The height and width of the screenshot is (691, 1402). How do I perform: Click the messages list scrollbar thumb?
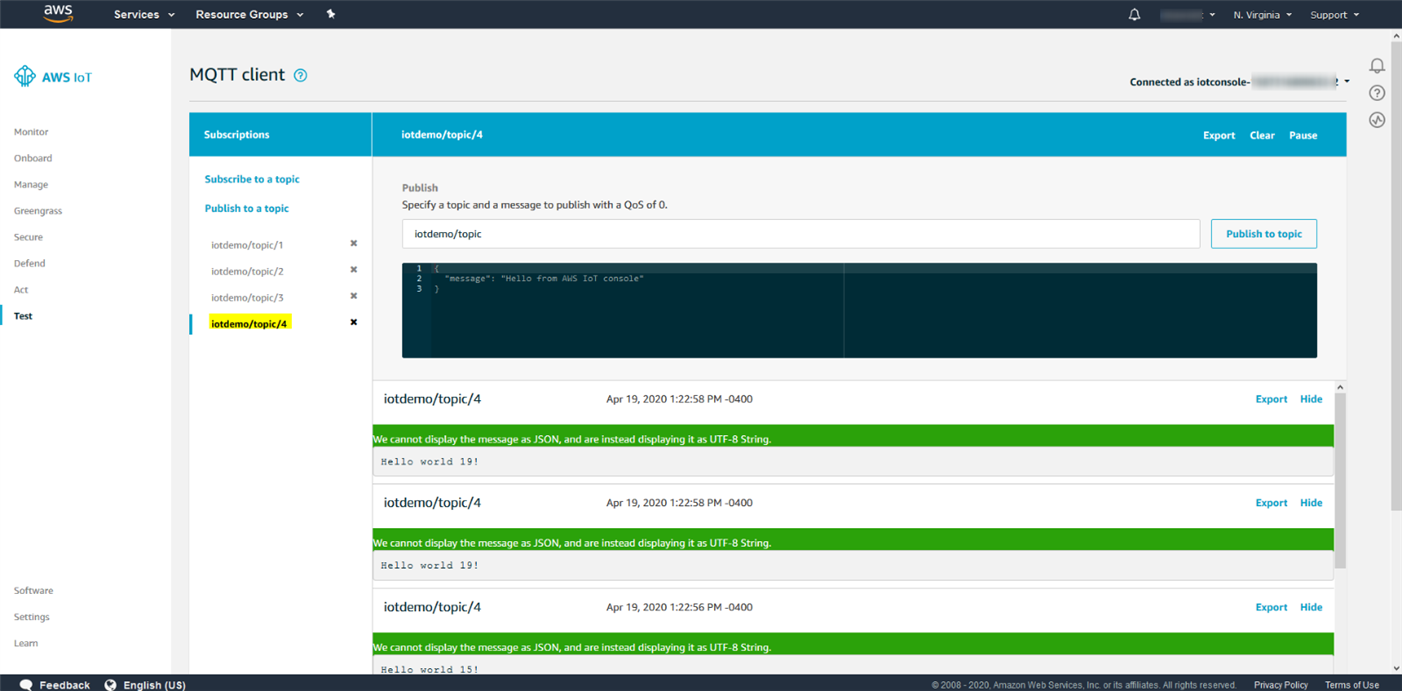(x=1340, y=480)
